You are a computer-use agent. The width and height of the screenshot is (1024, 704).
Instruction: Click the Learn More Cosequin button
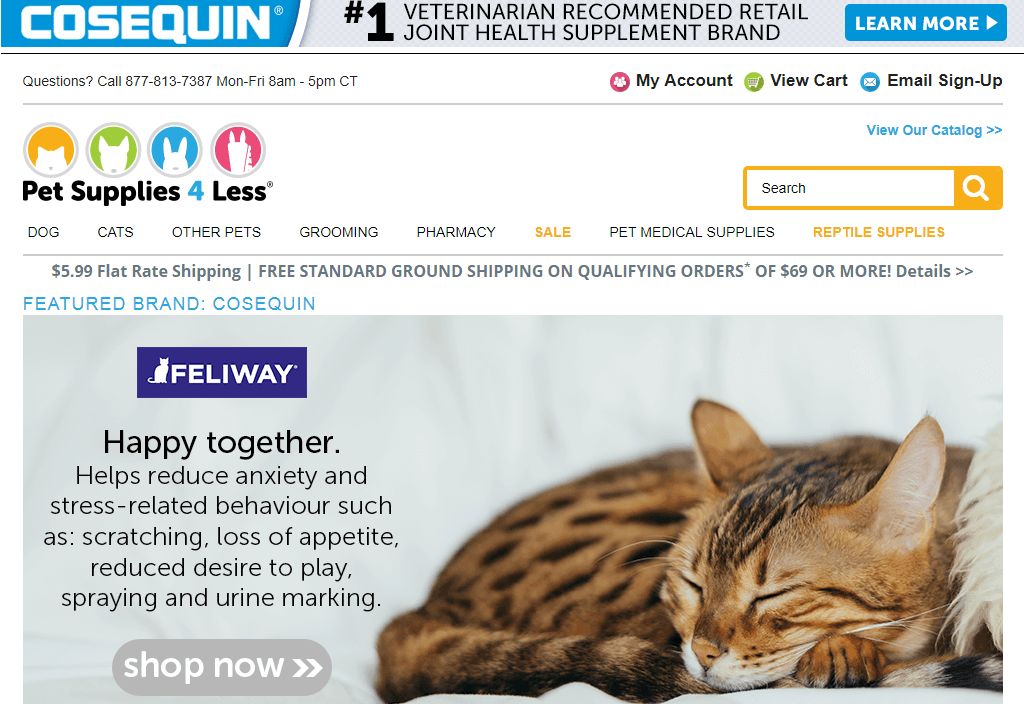pyautogui.click(x=925, y=23)
